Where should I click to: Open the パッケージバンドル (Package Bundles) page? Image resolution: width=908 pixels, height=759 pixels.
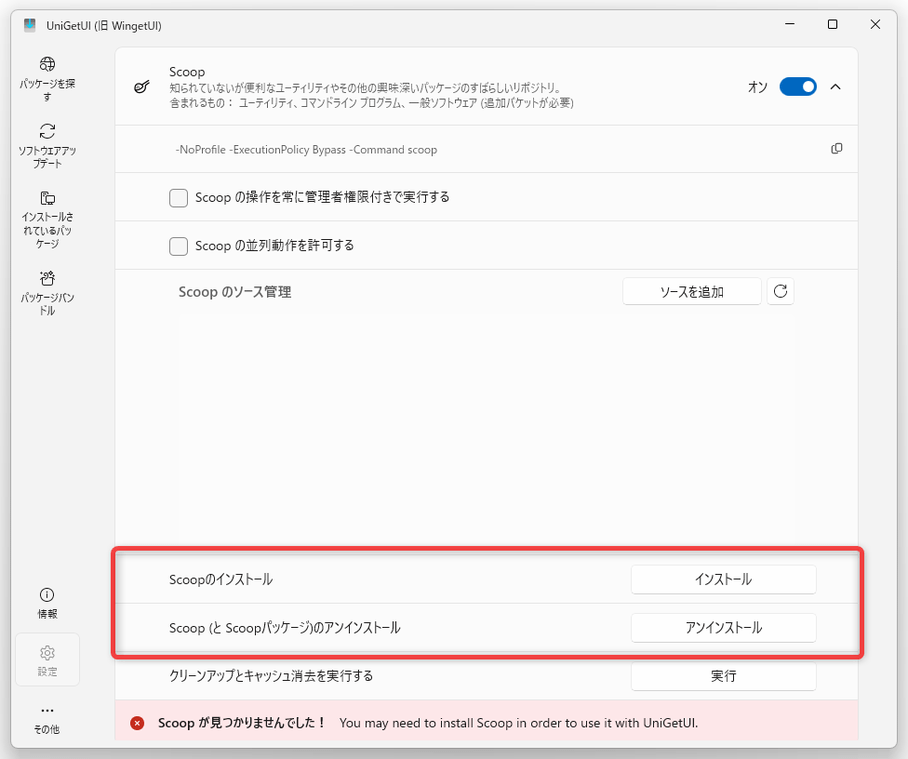click(47, 293)
